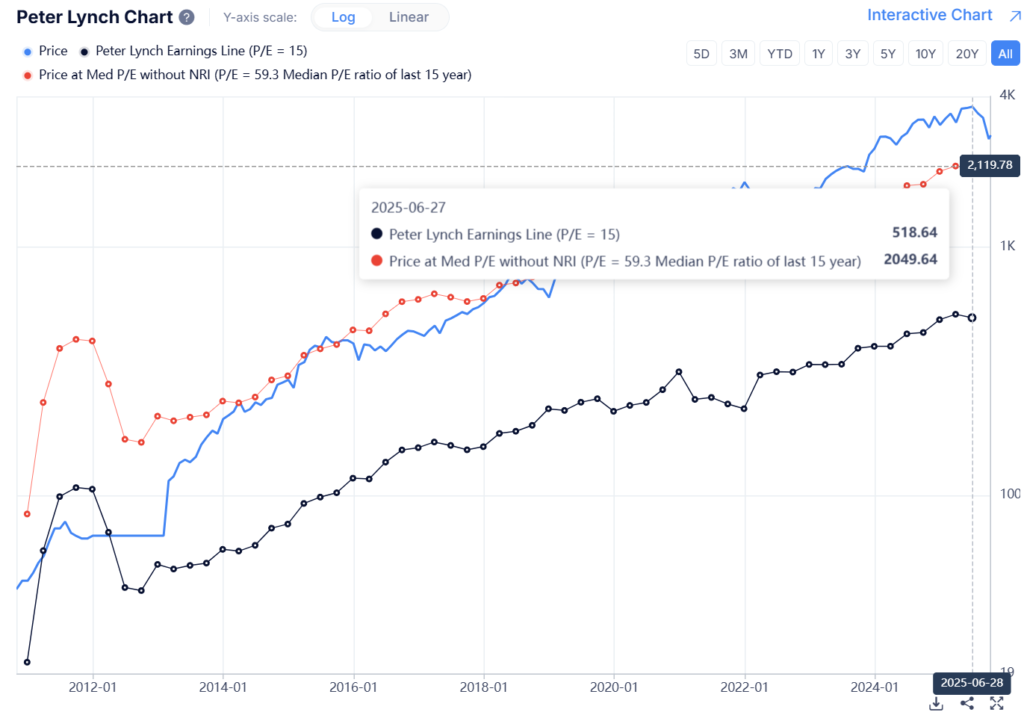This screenshot has height=718, width=1024.
Task: Open the Peter Lynch Chart help icon
Action: (187, 18)
